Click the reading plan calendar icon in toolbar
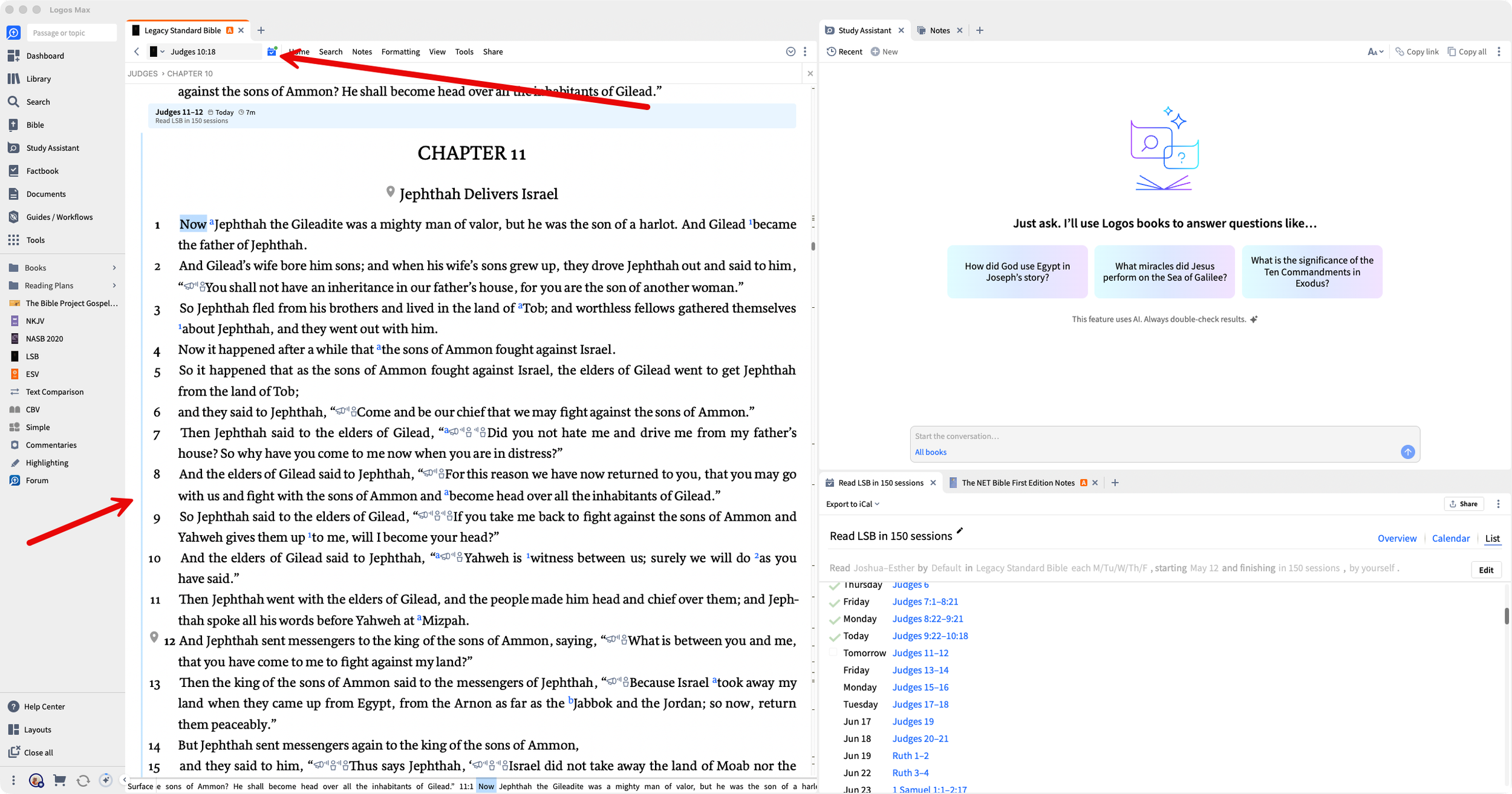Viewport: 1512px width, 794px height. [272, 51]
